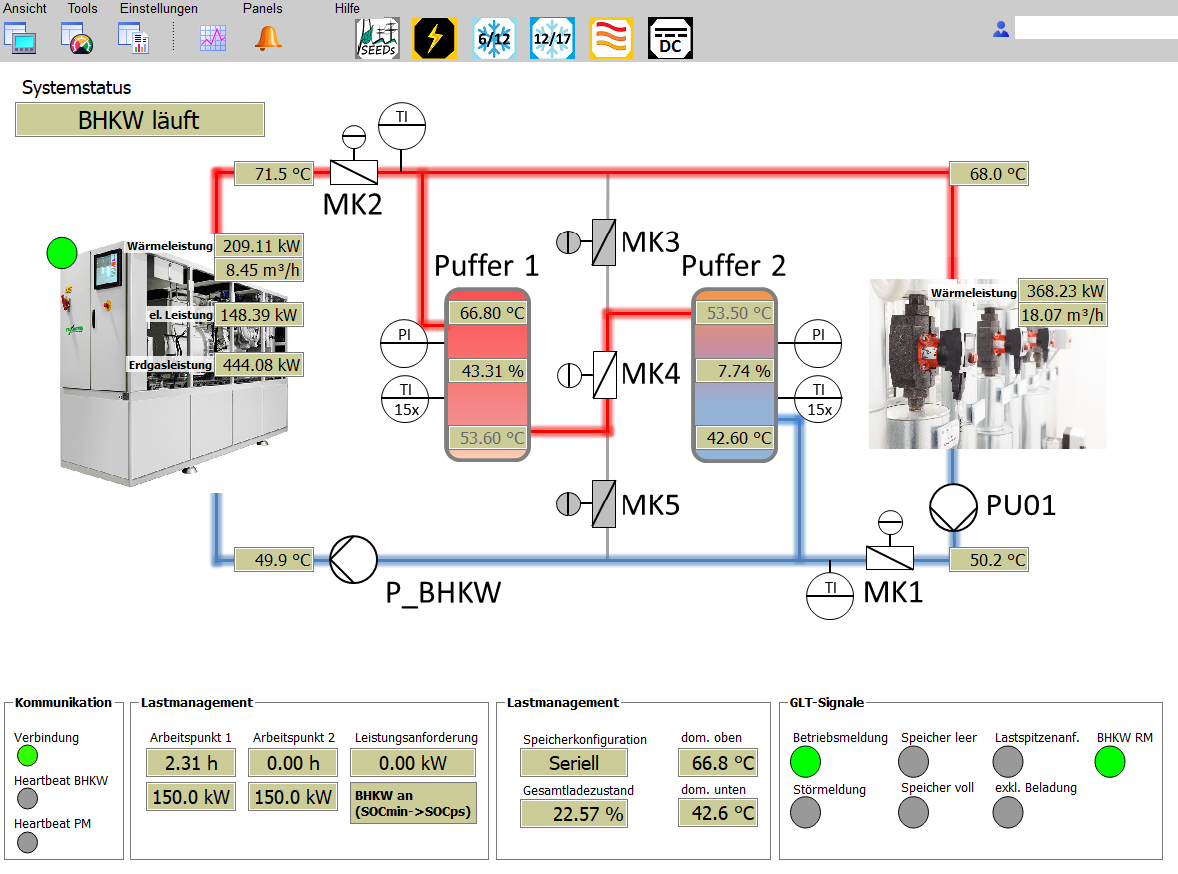Open the 6/12 cooling panel
This screenshot has width=1178, height=874.
click(x=494, y=38)
